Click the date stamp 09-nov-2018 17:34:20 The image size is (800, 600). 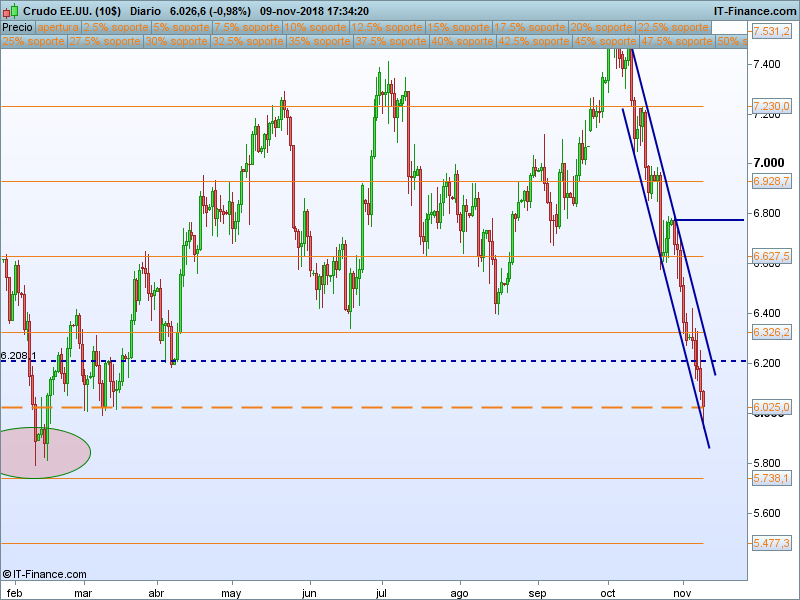314,11
